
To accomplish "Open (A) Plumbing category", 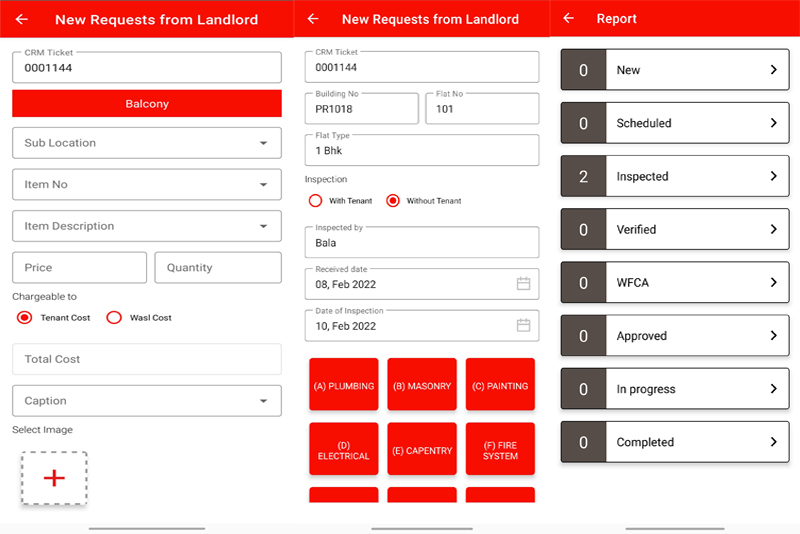I will [x=344, y=384].
